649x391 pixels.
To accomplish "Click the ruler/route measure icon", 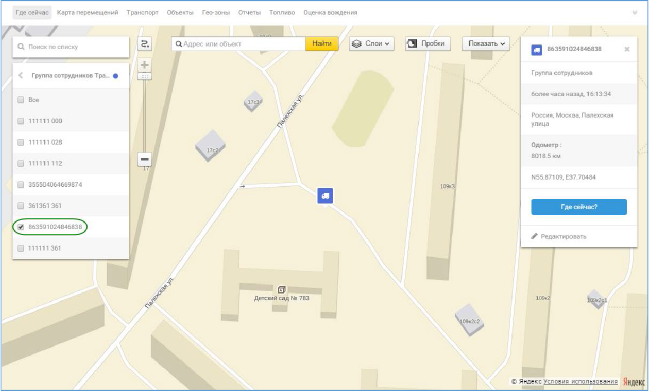I will coord(144,44).
